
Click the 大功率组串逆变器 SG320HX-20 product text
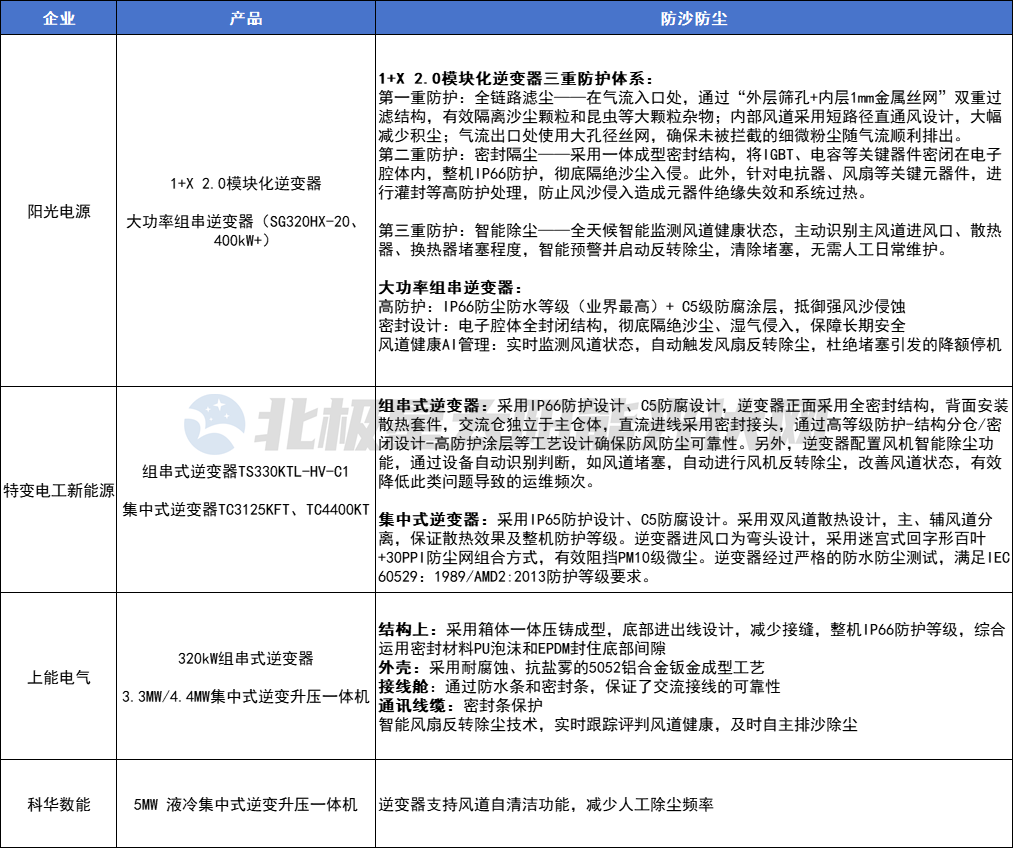coord(242,231)
